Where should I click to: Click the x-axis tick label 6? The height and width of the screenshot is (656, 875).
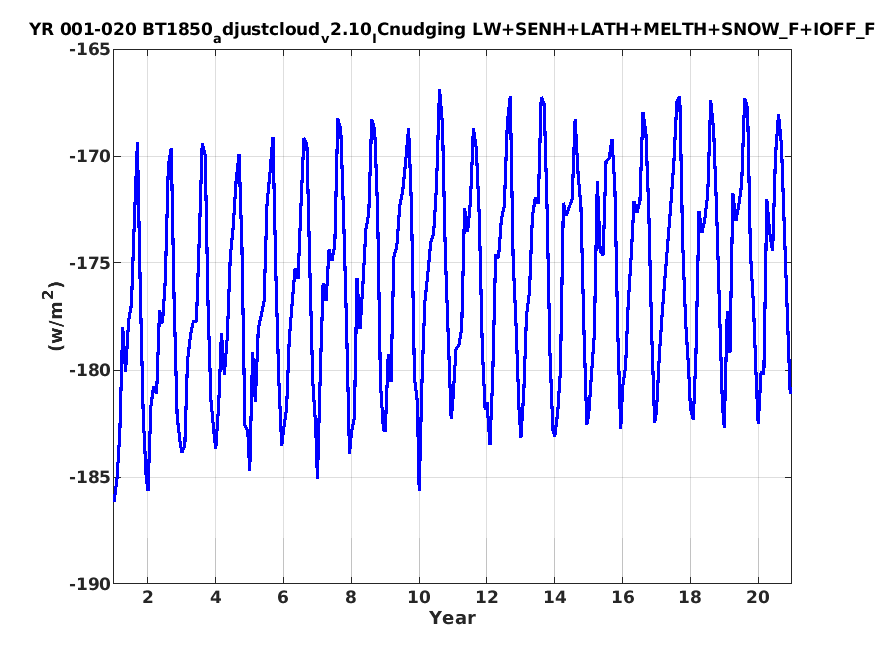(x=283, y=597)
